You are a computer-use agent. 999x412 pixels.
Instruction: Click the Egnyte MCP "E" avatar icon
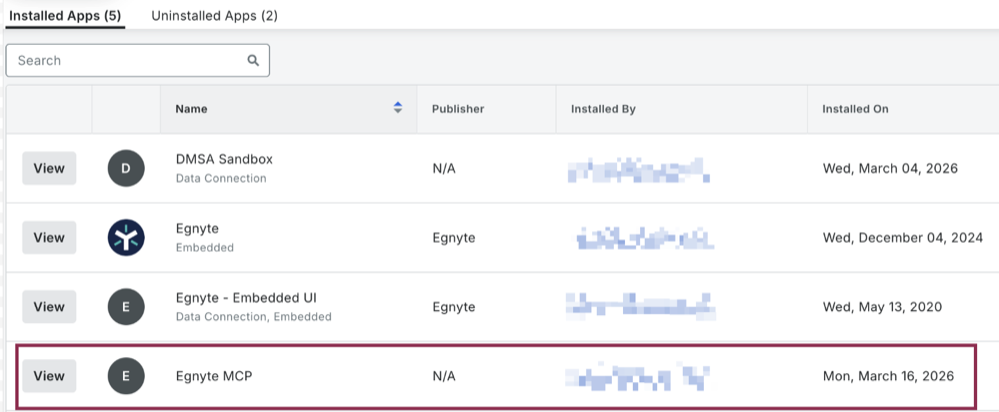point(126,376)
